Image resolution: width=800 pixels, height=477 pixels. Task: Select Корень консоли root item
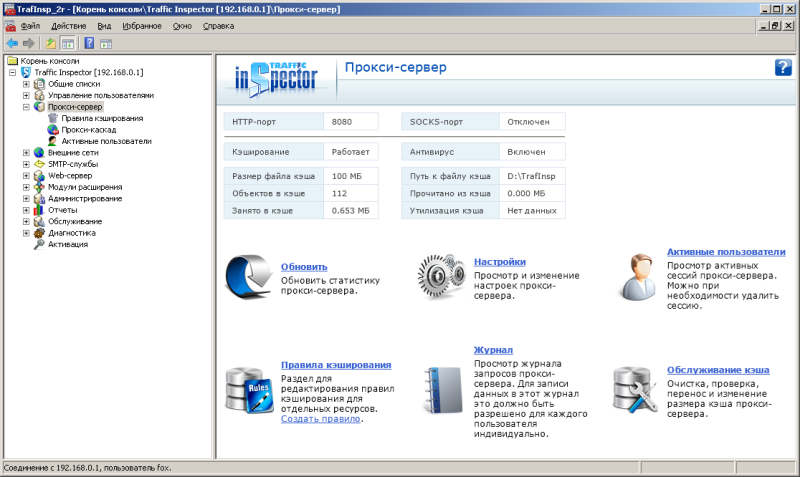click(49, 61)
